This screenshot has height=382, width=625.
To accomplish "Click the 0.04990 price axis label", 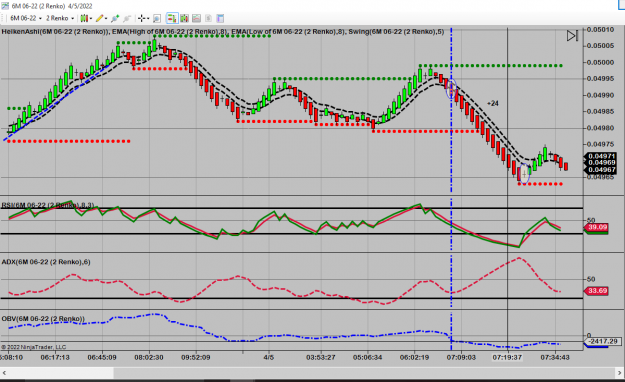I will (x=600, y=95).
